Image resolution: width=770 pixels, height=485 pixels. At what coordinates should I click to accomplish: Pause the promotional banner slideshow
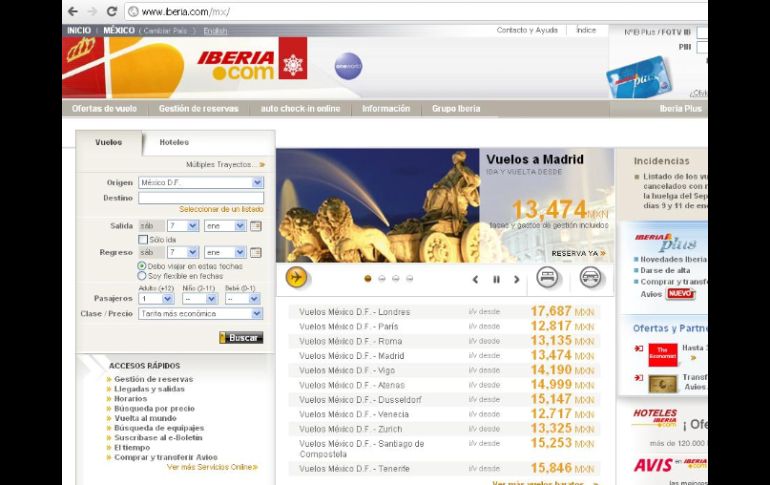[496, 280]
